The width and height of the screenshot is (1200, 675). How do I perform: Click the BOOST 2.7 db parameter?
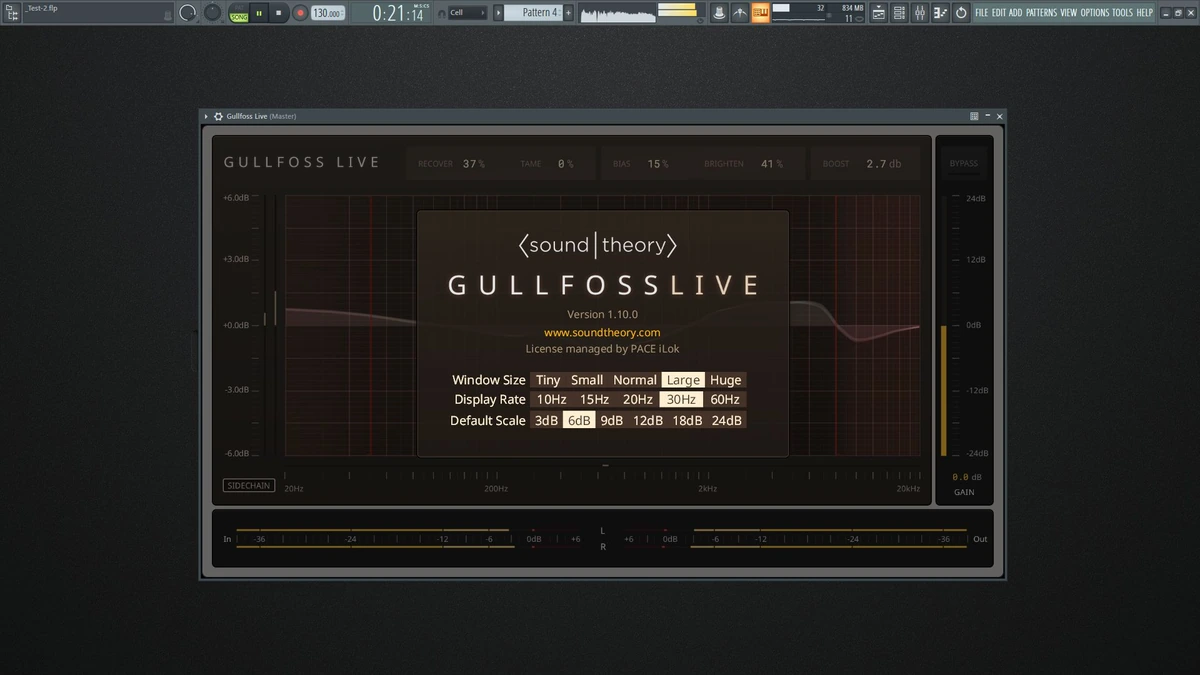[862, 163]
